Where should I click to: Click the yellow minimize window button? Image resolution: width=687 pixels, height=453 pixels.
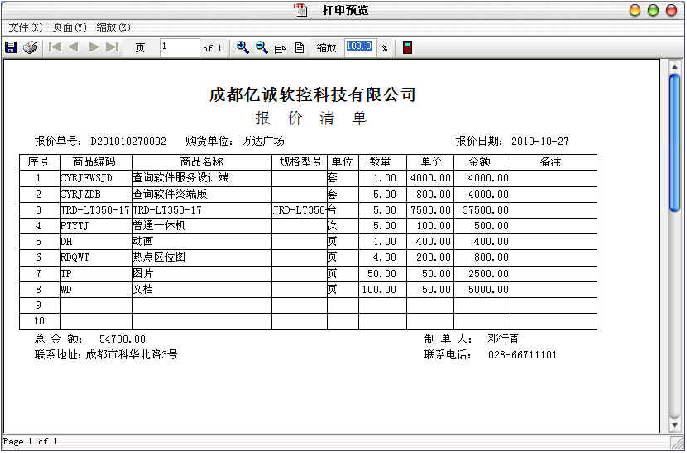coord(635,11)
